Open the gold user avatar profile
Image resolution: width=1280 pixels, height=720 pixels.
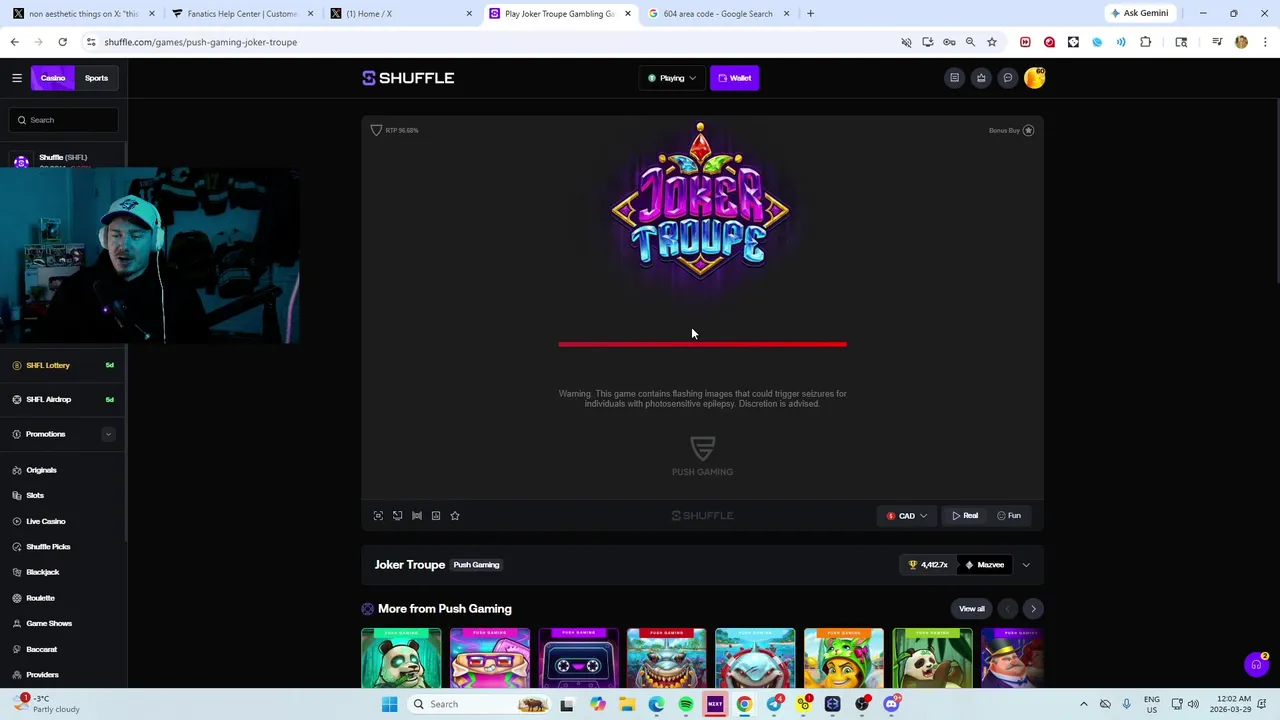coord(1034,78)
